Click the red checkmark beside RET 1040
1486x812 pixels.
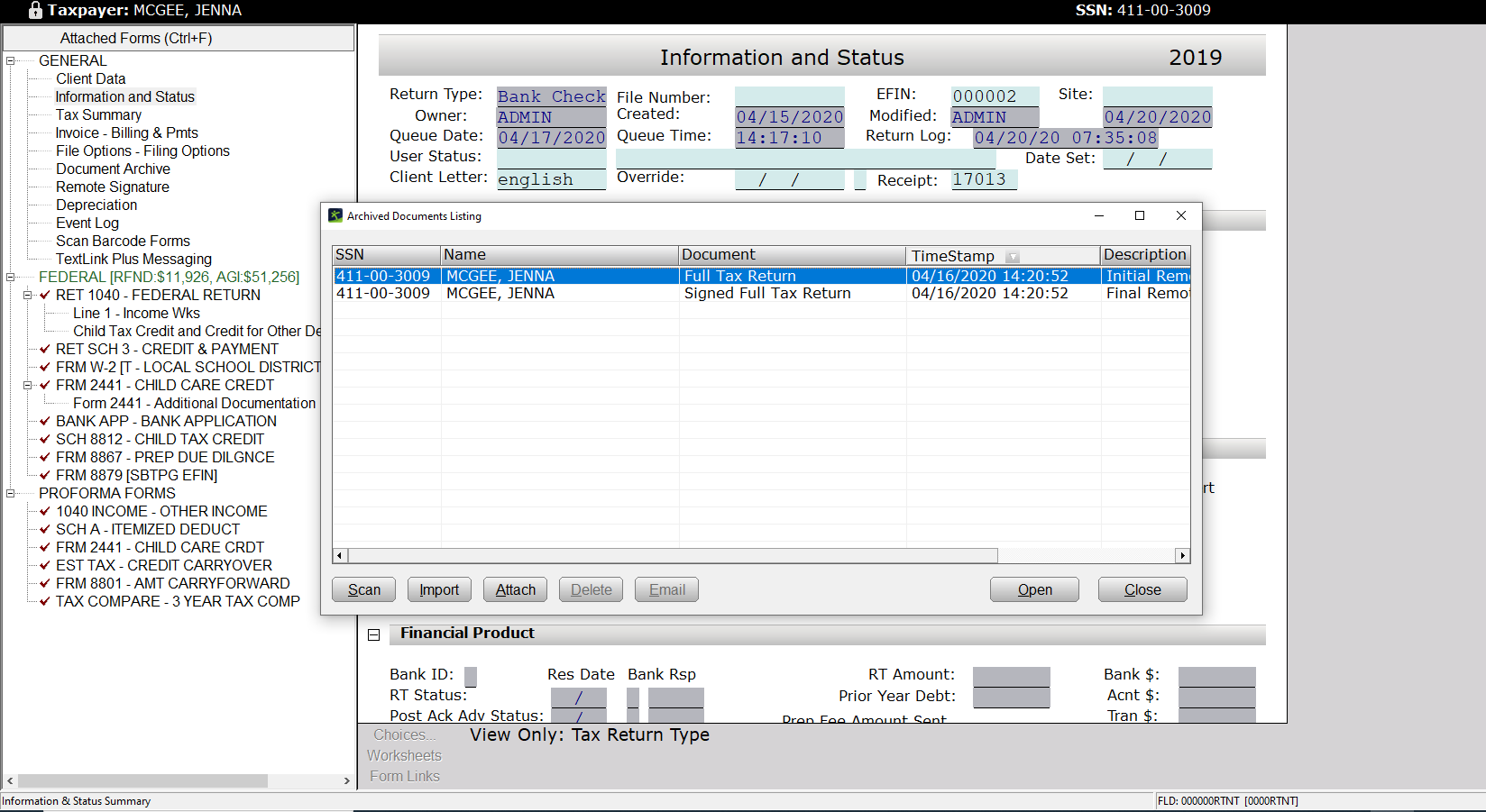[45, 295]
